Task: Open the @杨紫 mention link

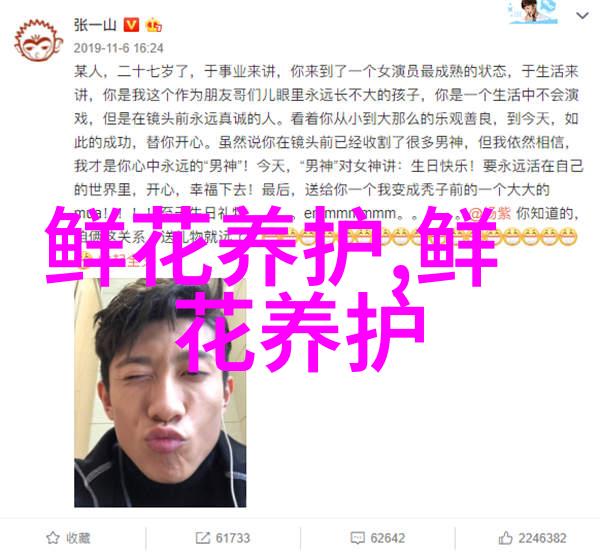Action: click(x=490, y=213)
